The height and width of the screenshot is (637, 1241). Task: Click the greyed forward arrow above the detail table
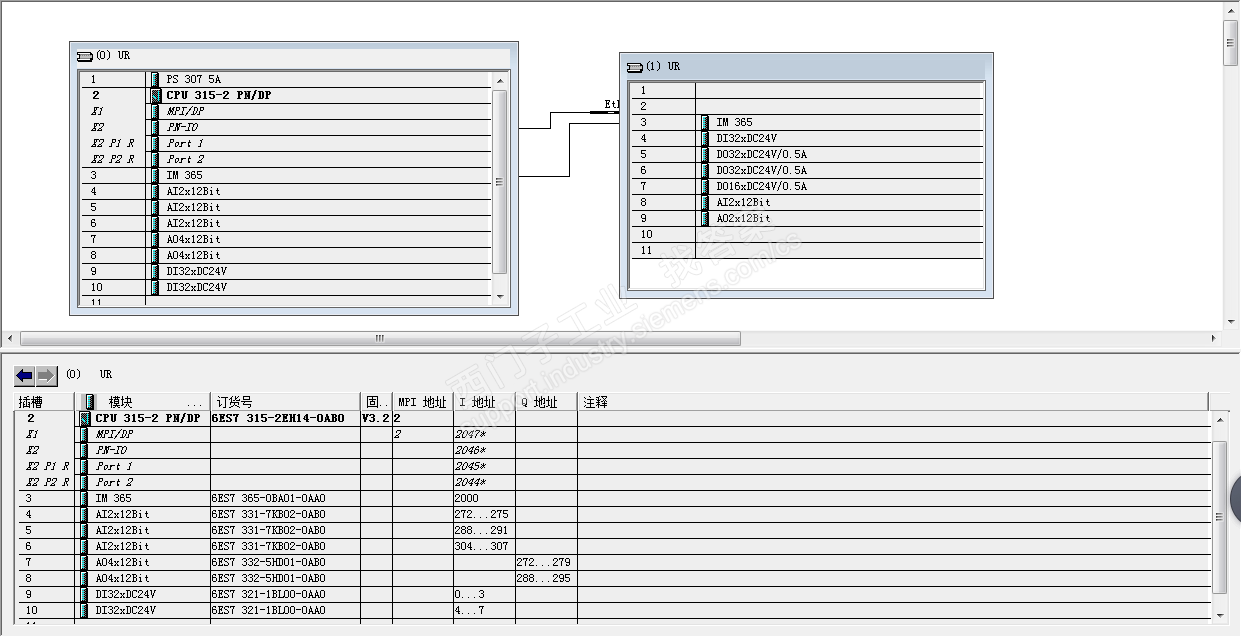46,376
